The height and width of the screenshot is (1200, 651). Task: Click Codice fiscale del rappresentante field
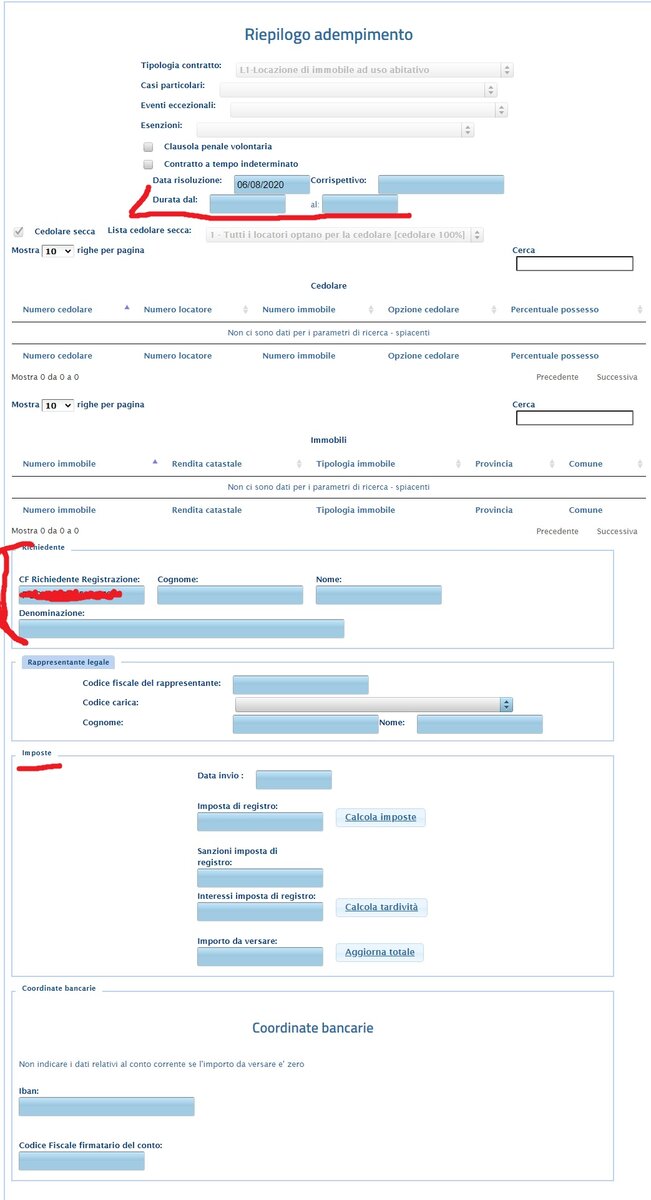click(300, 684)
